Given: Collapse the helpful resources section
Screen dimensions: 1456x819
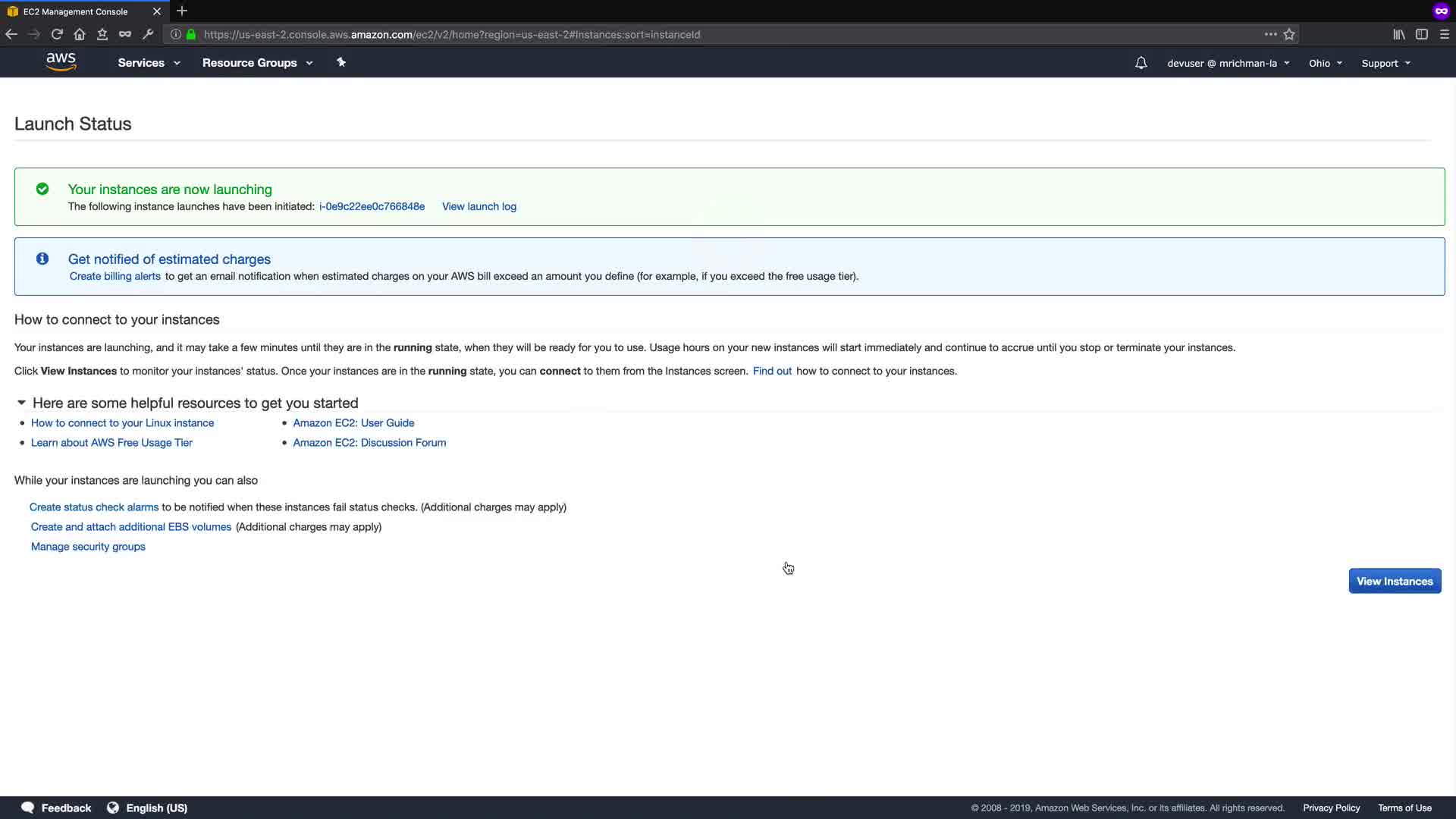Looking at the screenshot, I should pos(21,403).
